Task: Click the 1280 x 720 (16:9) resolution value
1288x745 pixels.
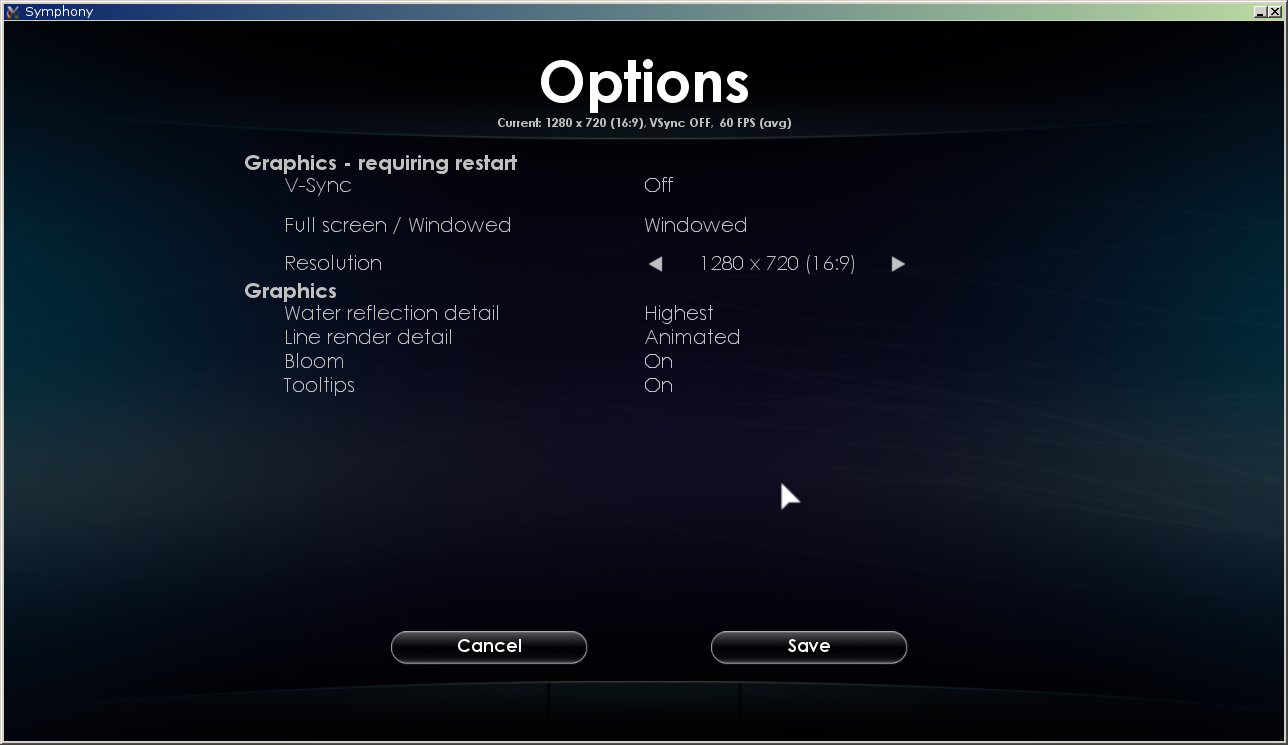Action: tap(777, 263)
